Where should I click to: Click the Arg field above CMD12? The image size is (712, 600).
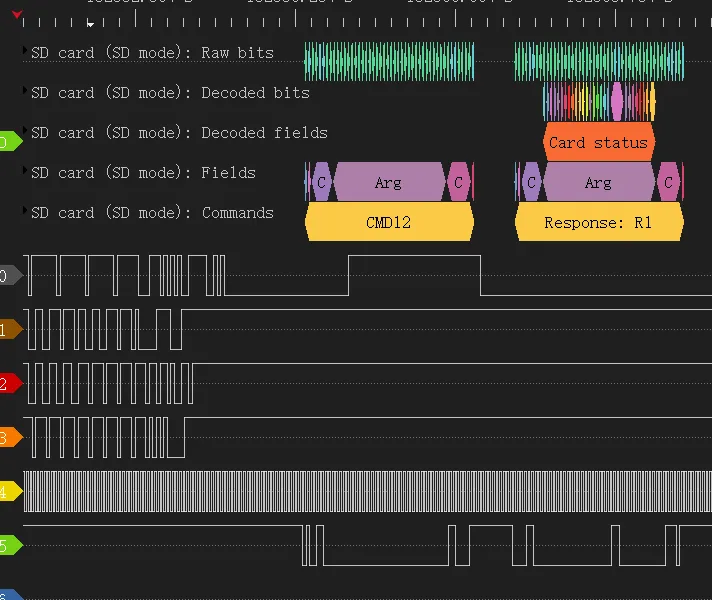click(388, 183)
